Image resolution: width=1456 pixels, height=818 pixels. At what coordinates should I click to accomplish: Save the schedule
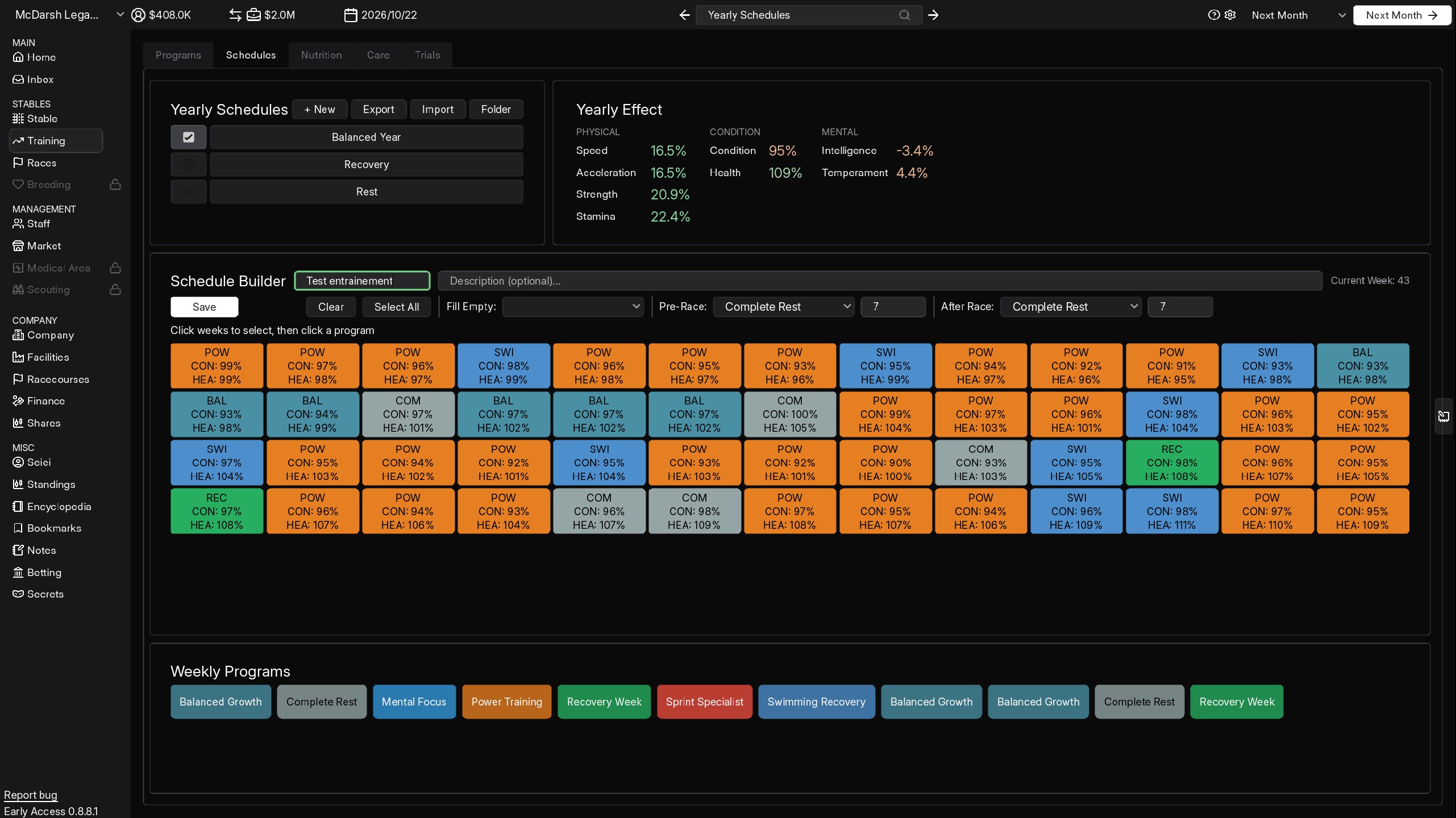(x=204, y=307)
